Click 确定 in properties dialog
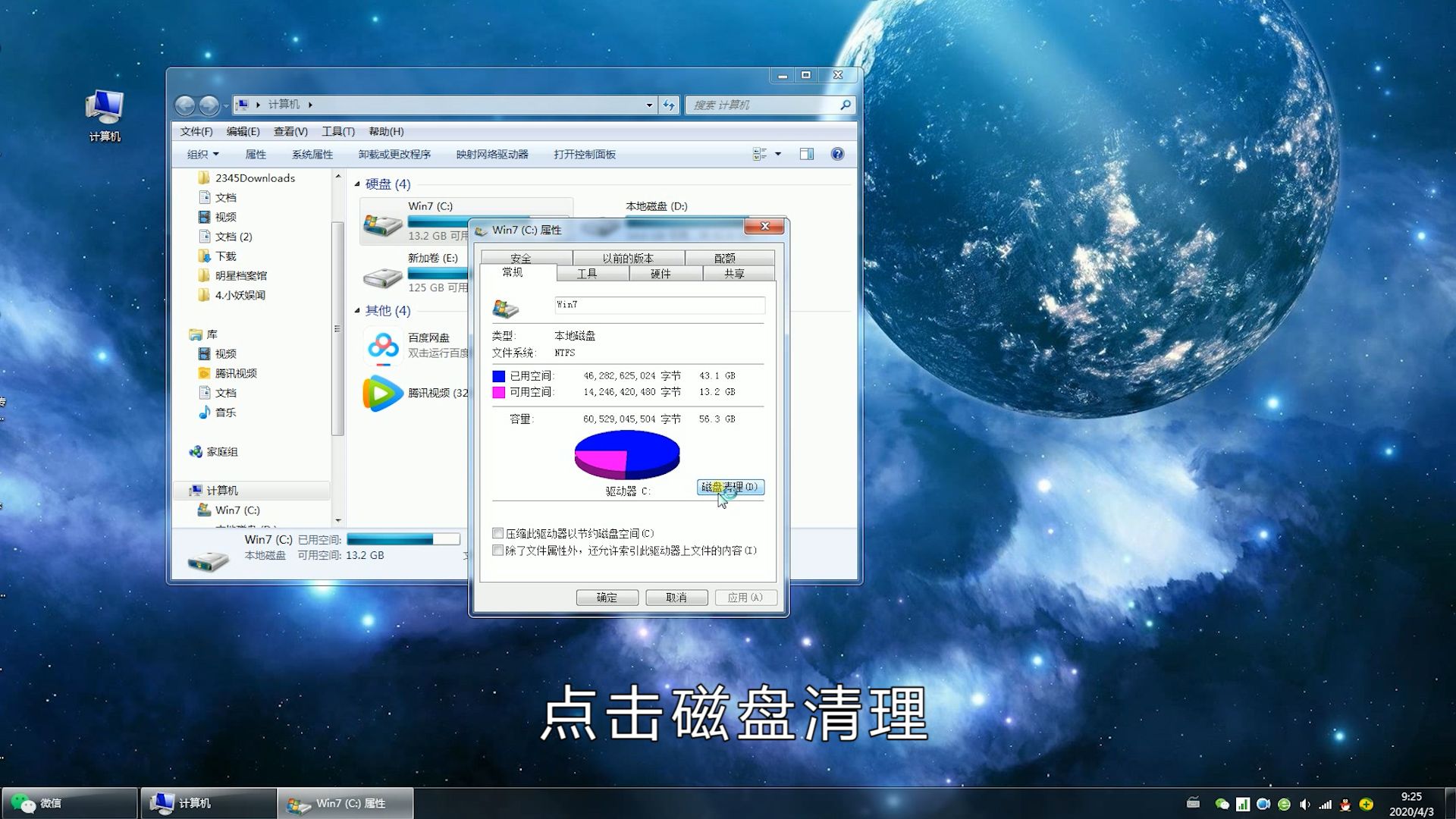Image resolution: width=1456 pixels, height=819 pixels. tap(607, 598)
